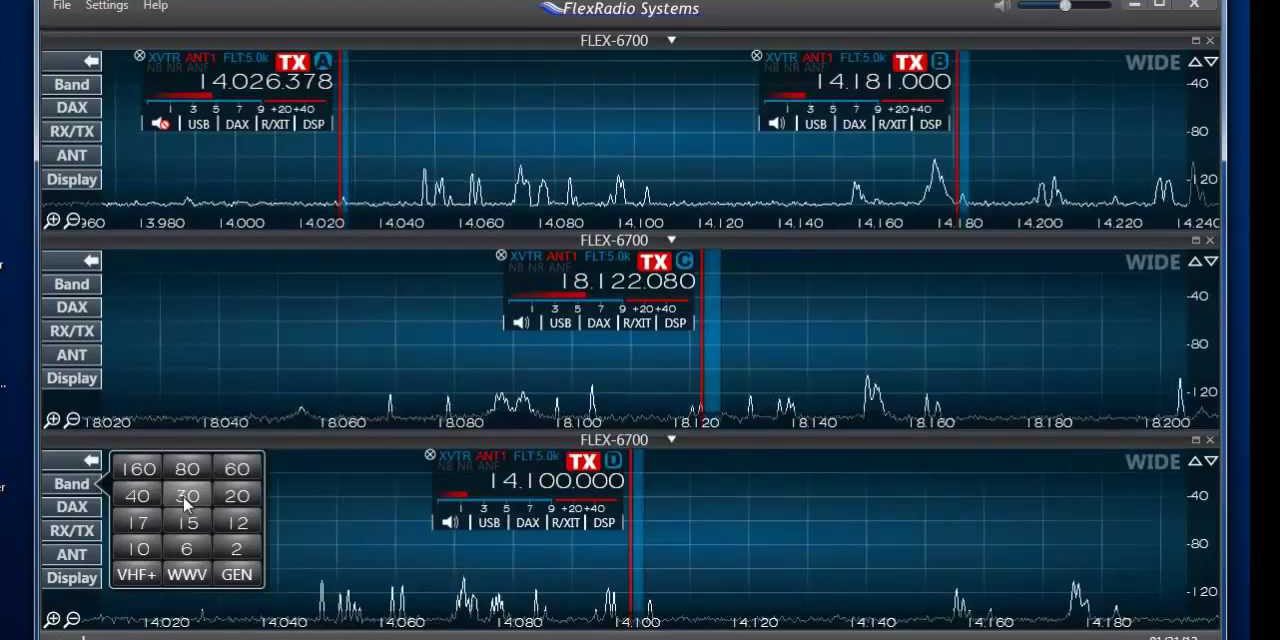Select the 20 meter band

pyautogui.click(x=237, y=496)
